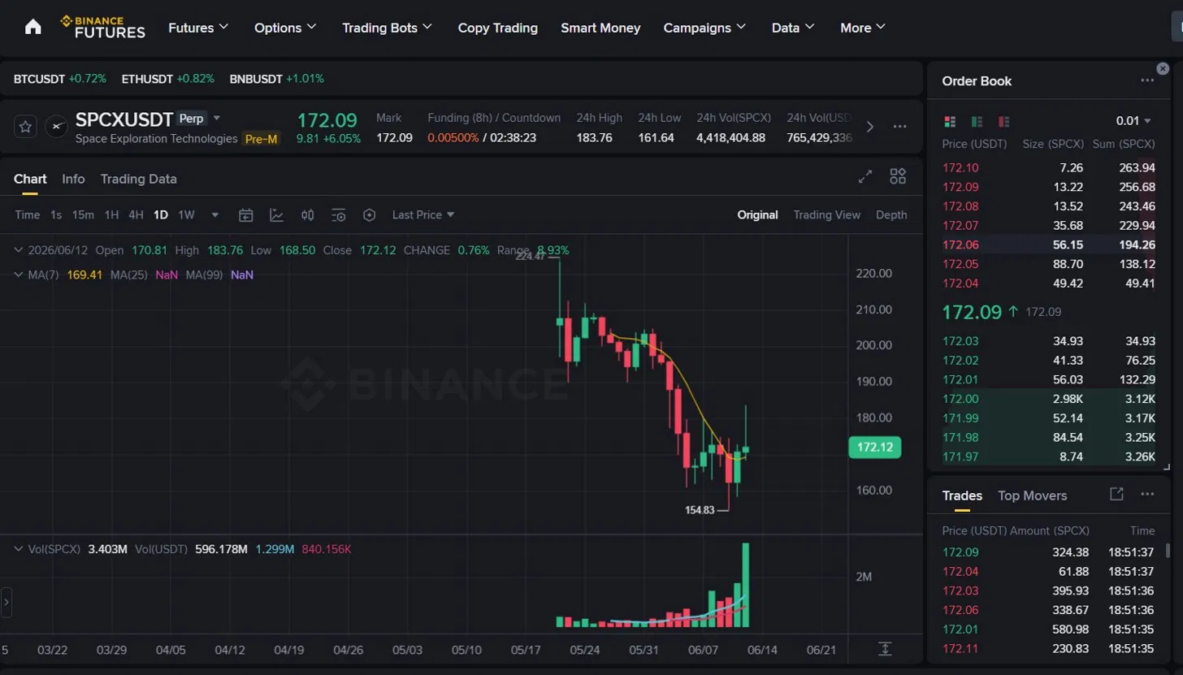Open Trades panel more options

[x=1147, y=494]
